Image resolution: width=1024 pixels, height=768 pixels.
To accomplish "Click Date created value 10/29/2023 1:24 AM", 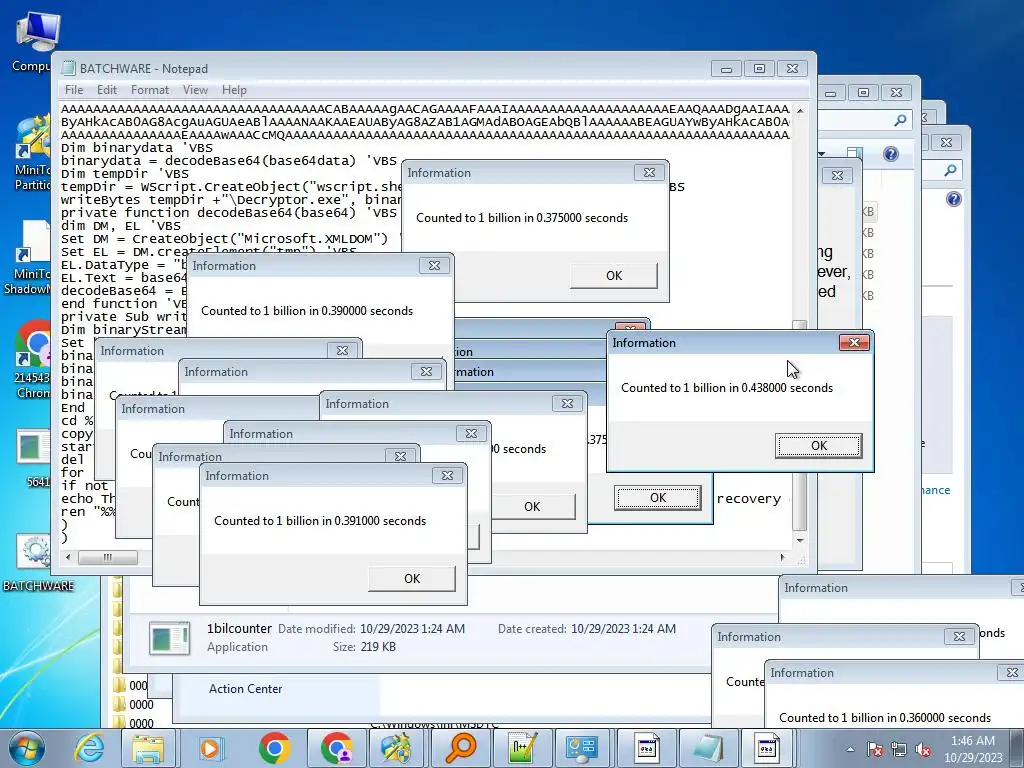I will [623, 629].
